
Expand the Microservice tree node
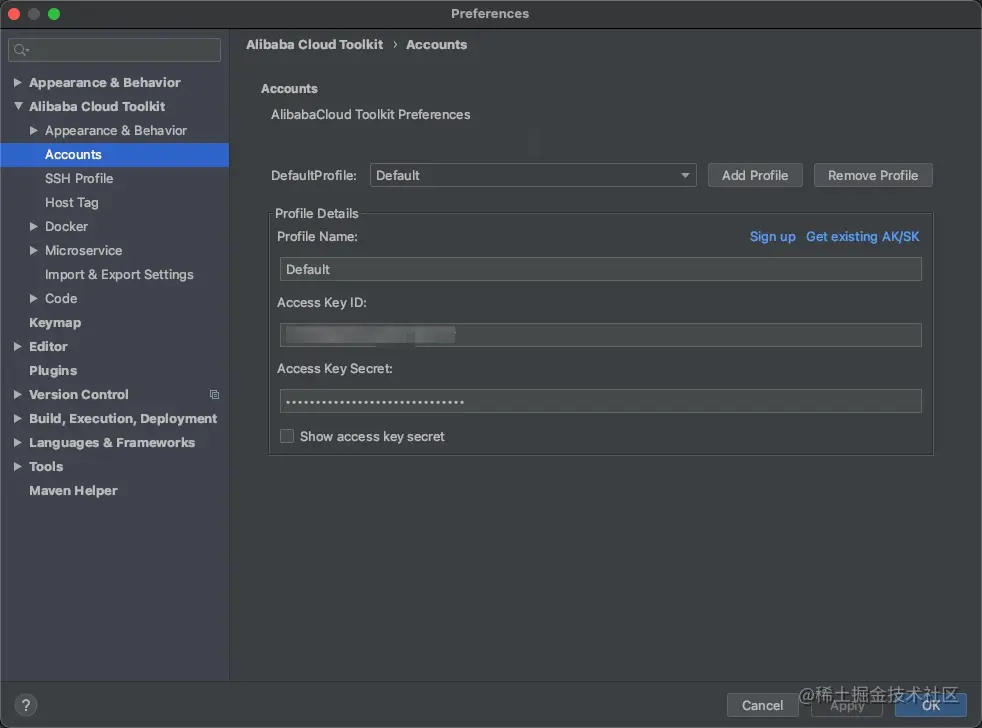tap(34, 250)
